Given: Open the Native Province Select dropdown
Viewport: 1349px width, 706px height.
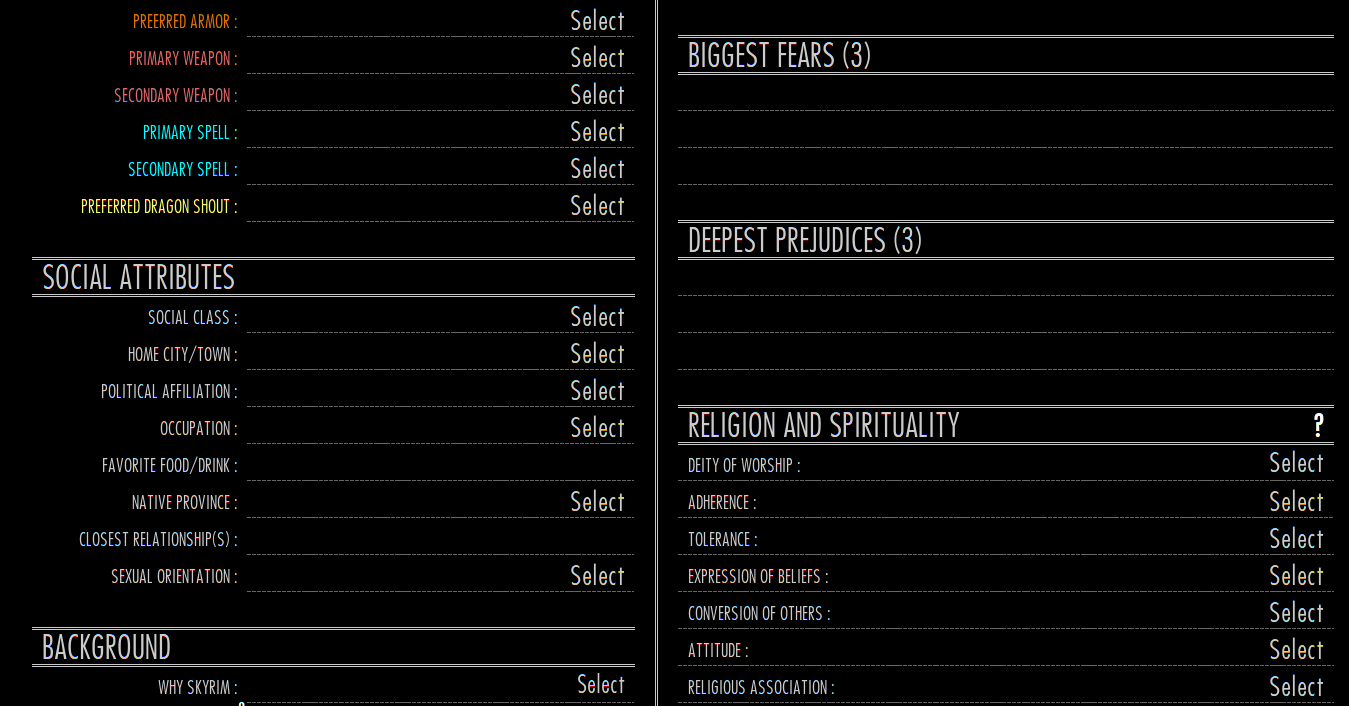Looking at the screenshot, I should [x=597, y=502].
